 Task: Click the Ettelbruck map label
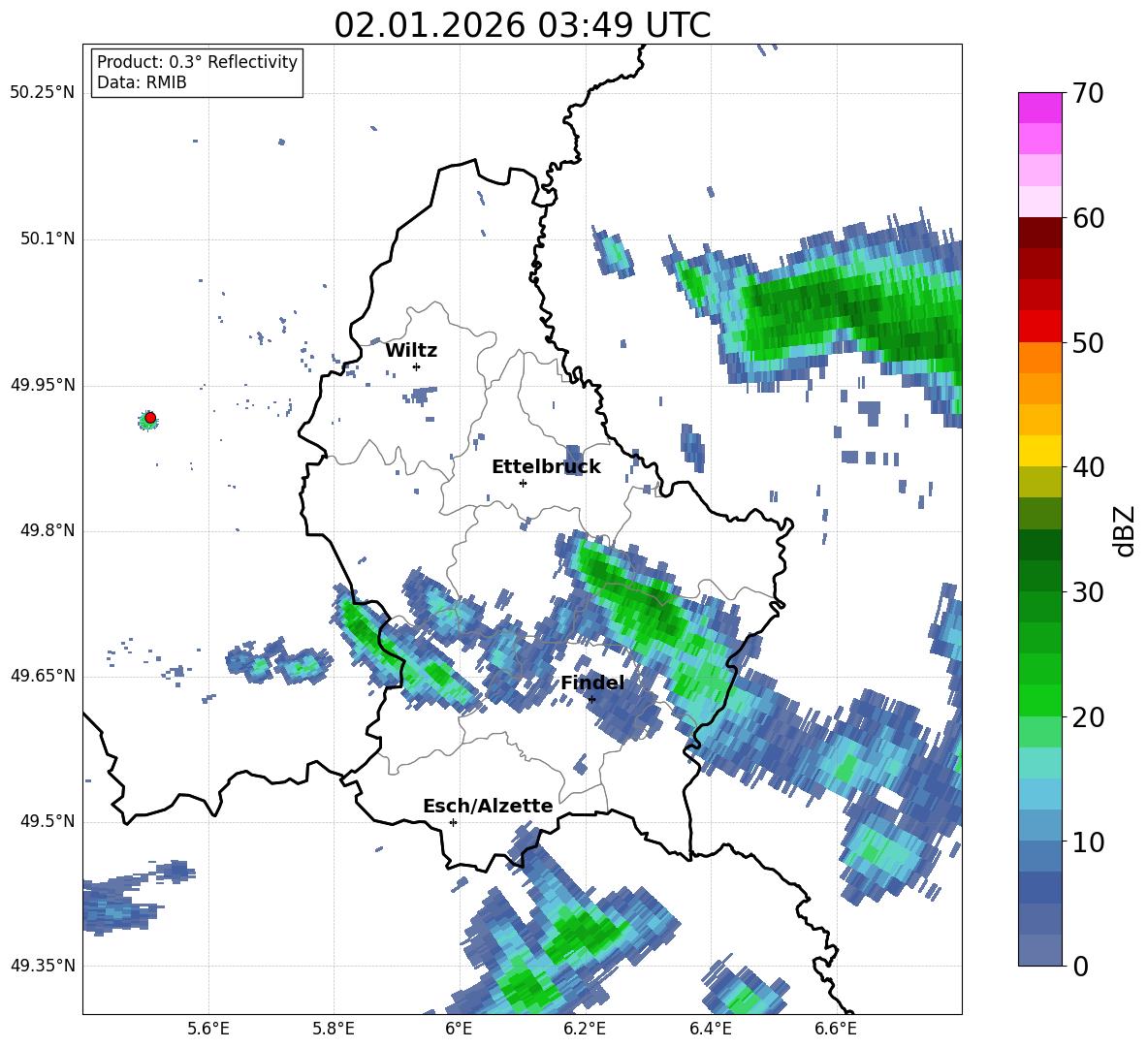pyautogui.click(x=546, y=467)
